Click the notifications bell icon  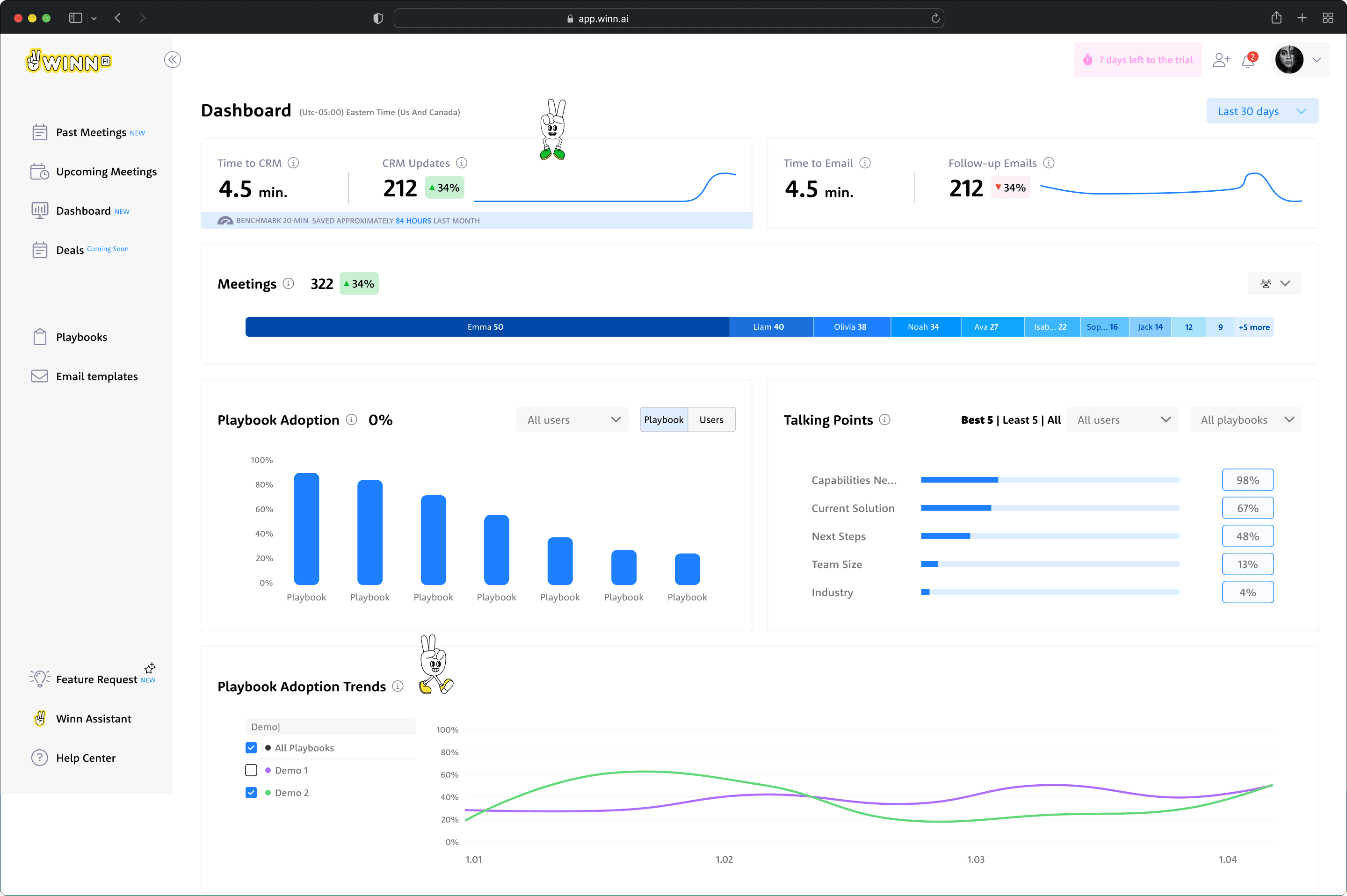(1247, 61)
